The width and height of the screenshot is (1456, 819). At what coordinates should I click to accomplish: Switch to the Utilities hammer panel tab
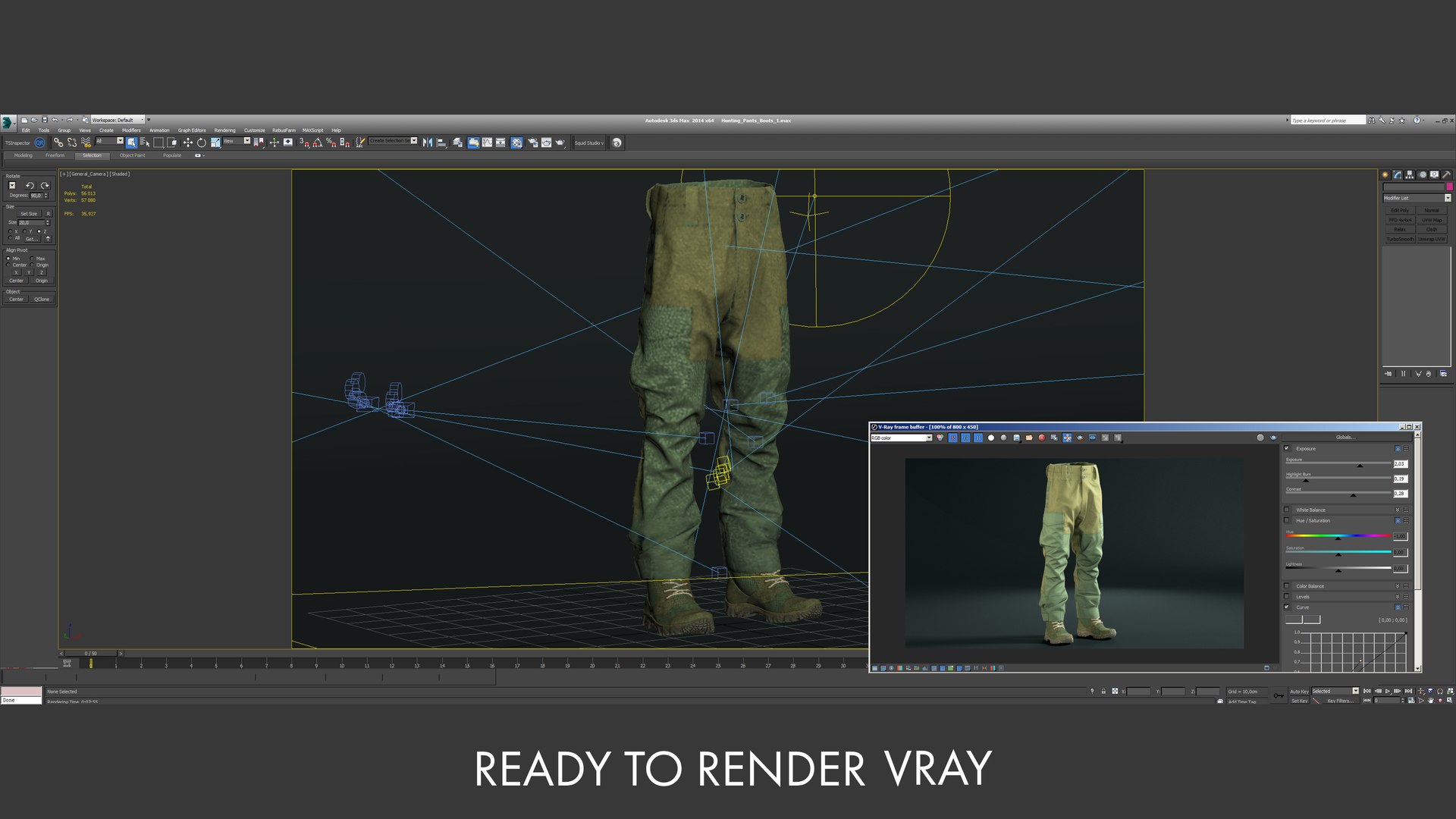pos(1447,174)
